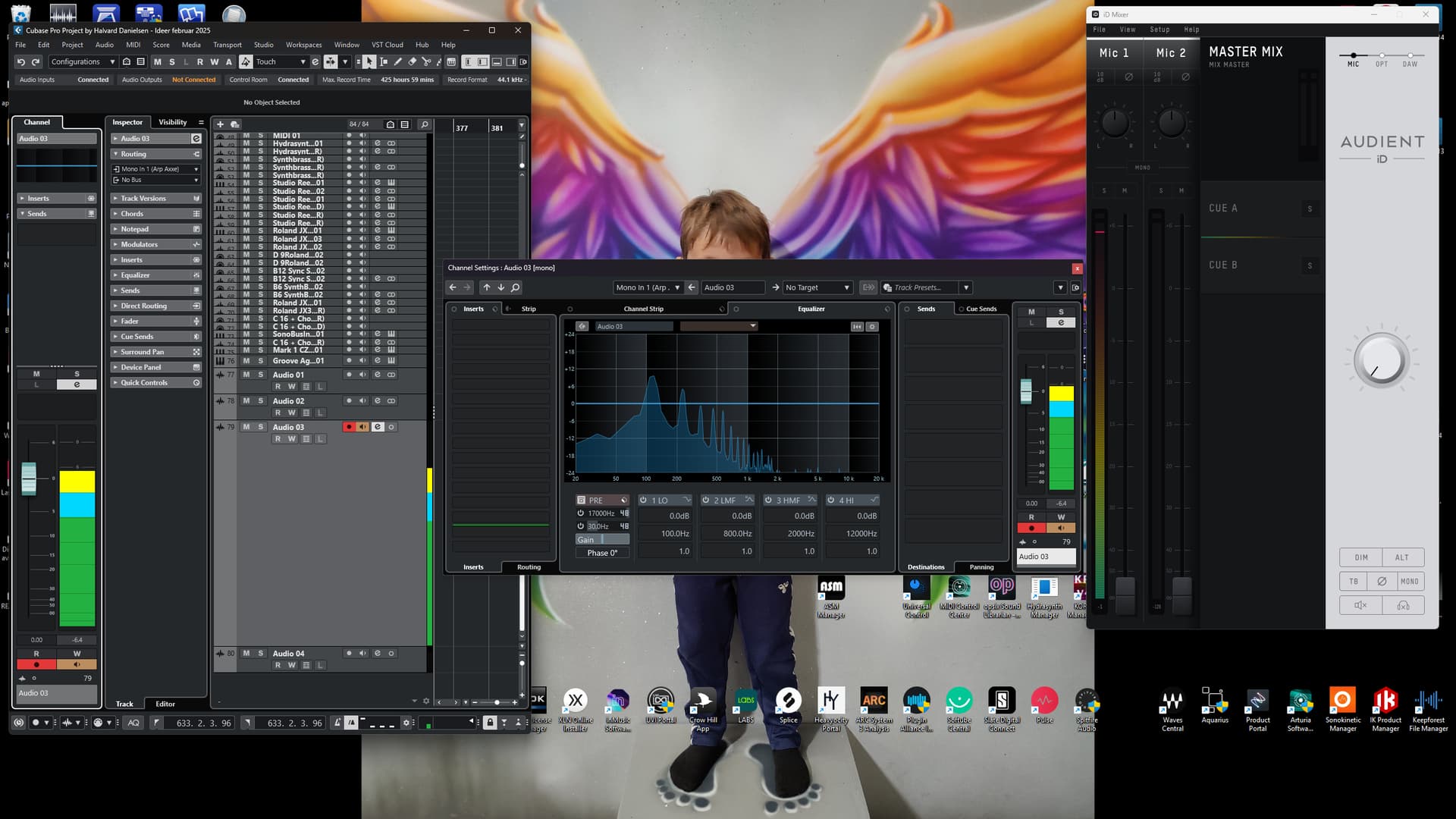Enable the 1 LO EQ band power button
Image resolution: width=1456 pixels, height=819 pixels.
coord(643,500)
